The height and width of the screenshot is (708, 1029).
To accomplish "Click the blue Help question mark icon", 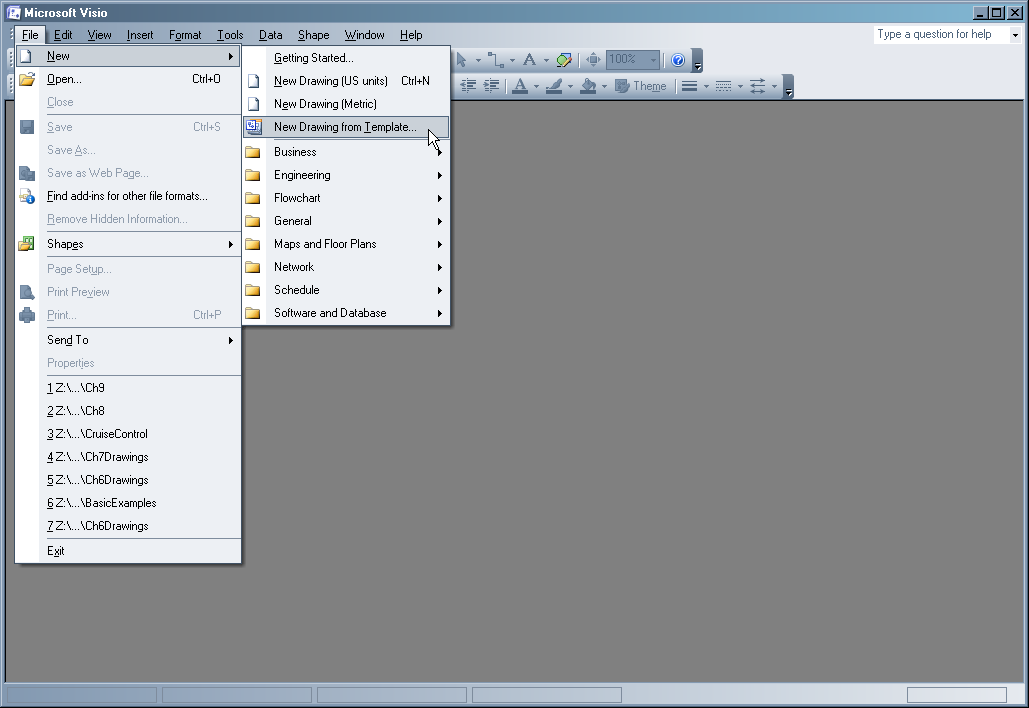I will coord(678,60).
